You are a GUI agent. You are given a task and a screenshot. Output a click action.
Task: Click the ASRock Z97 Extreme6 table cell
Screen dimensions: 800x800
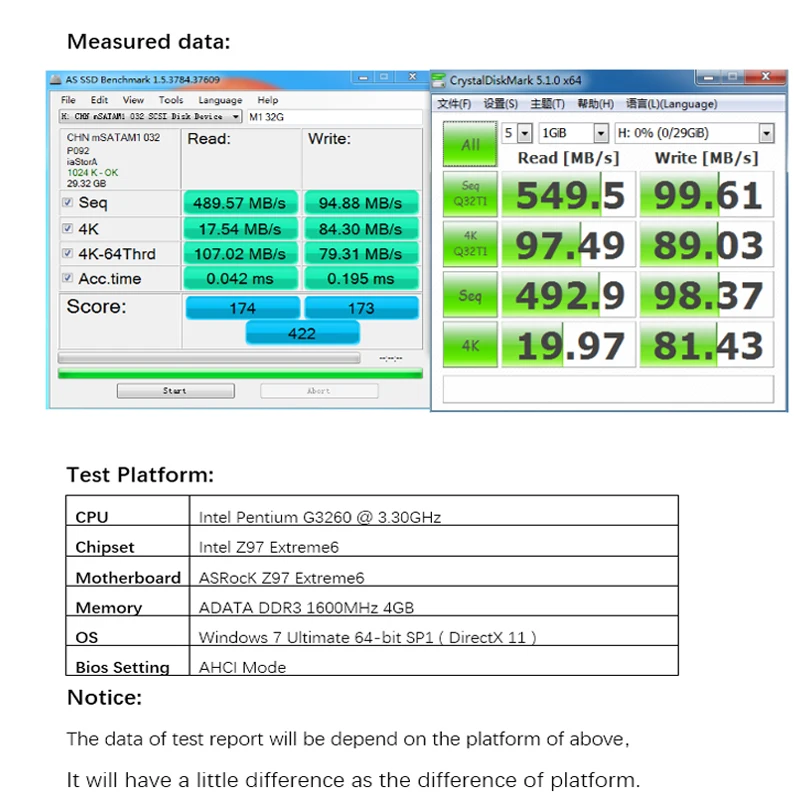pyautogui.click(x=434, y=571)
